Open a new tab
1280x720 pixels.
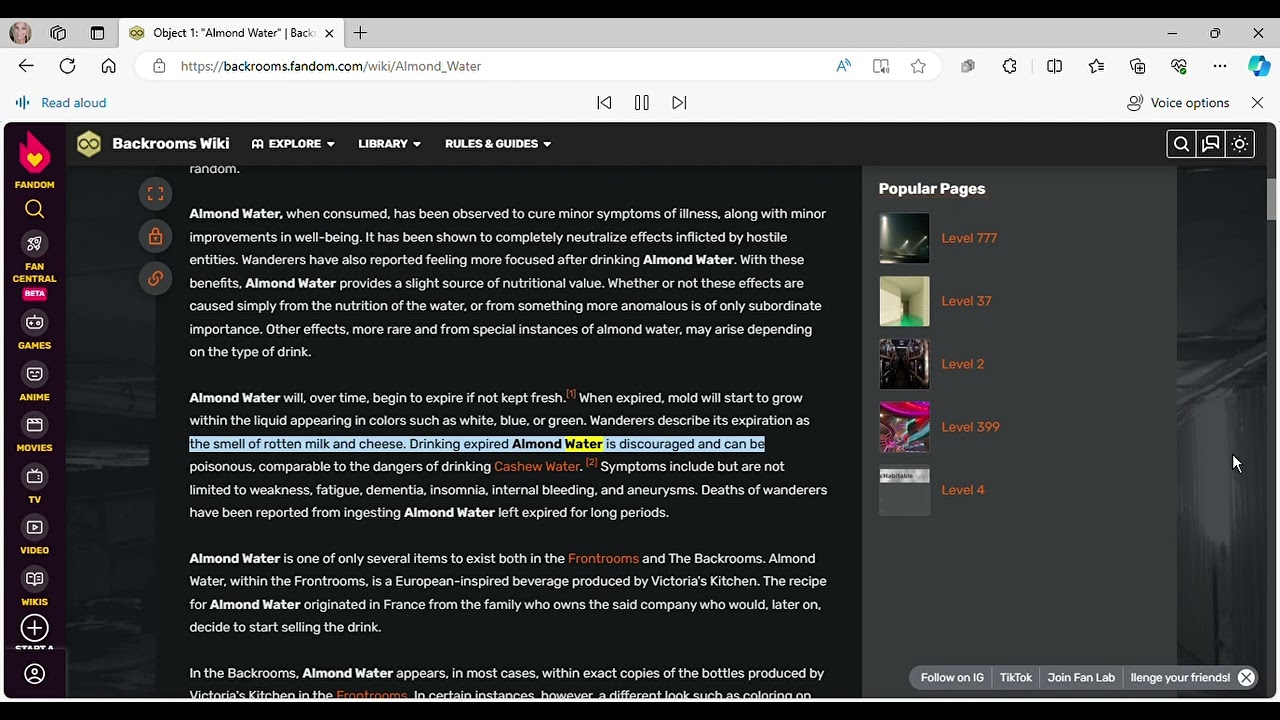[x=360, y=33]
